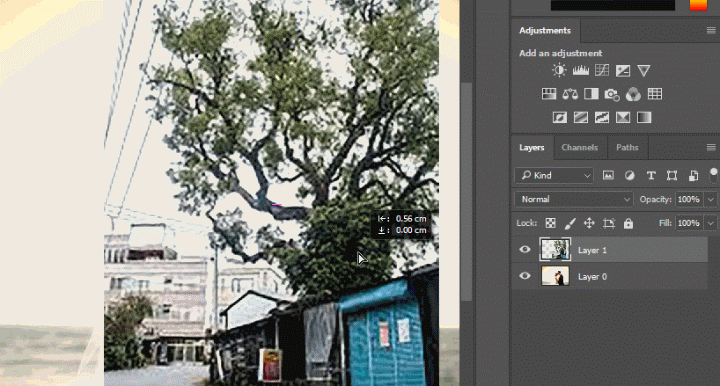Filter layers by pixel layers

[x=608, y=175]
